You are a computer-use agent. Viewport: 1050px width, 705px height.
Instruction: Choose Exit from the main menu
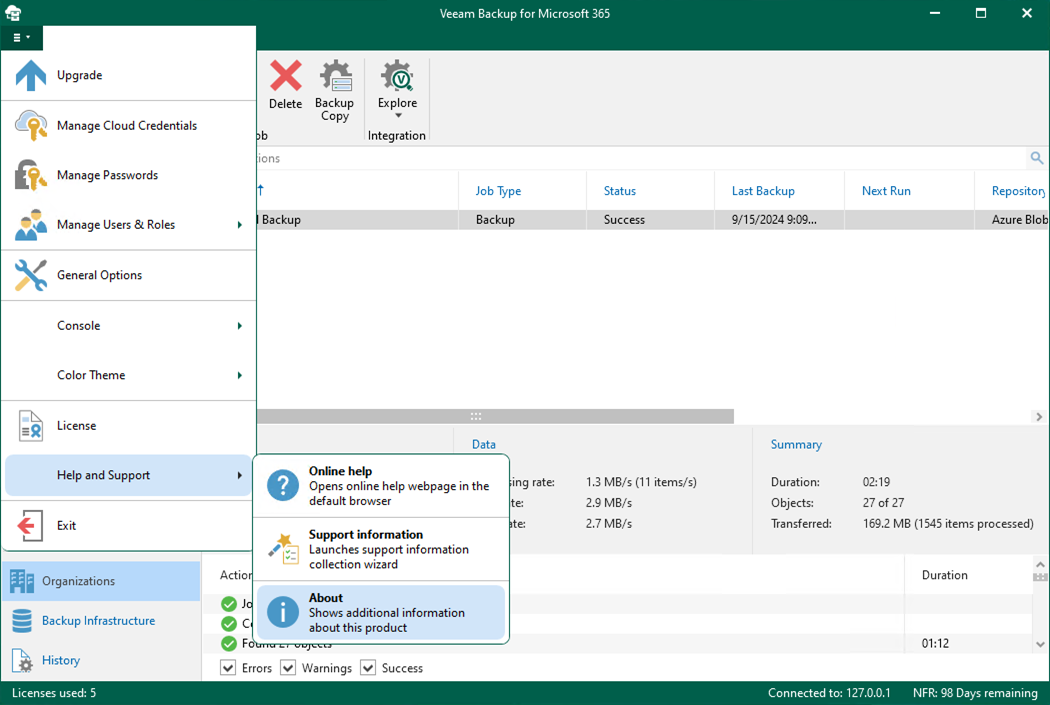click(x=129, y=526)
